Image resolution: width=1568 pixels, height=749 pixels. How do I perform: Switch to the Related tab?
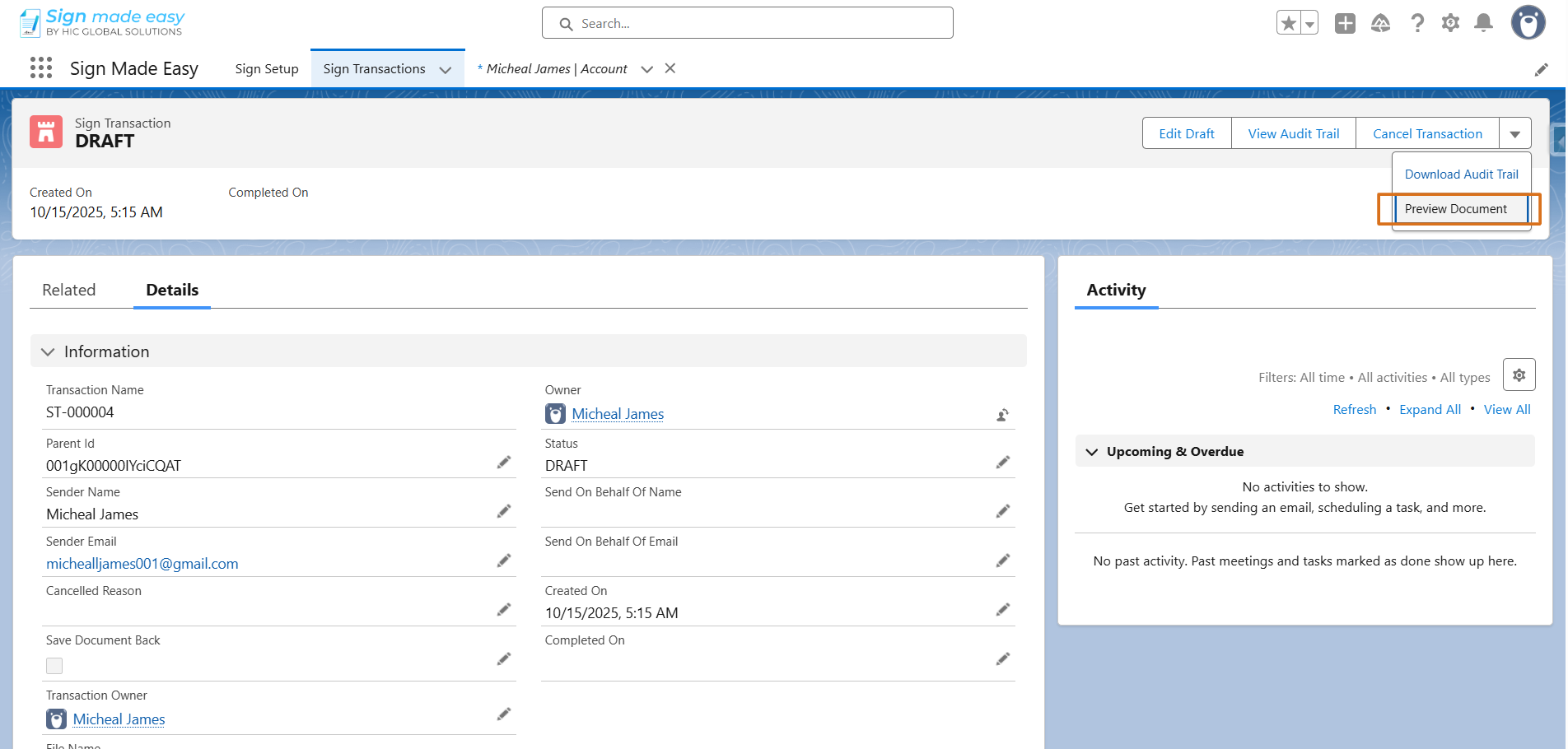69,291
